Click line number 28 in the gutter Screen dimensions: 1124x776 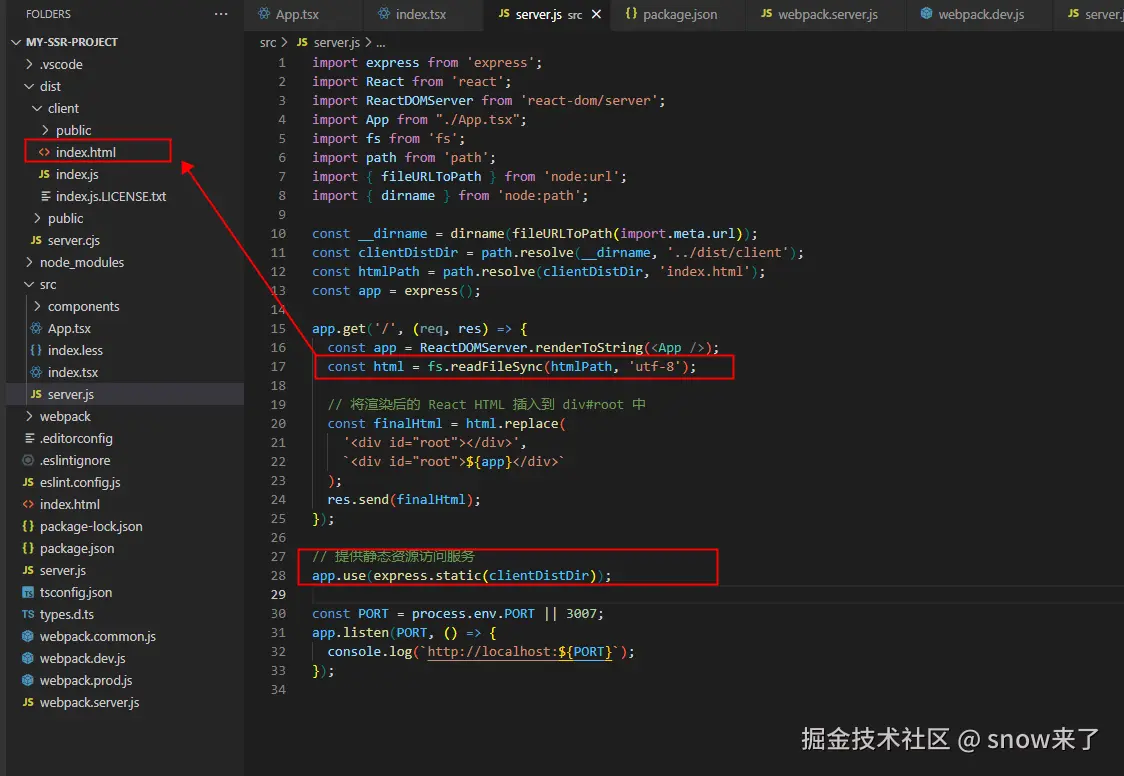pos(278,576)
